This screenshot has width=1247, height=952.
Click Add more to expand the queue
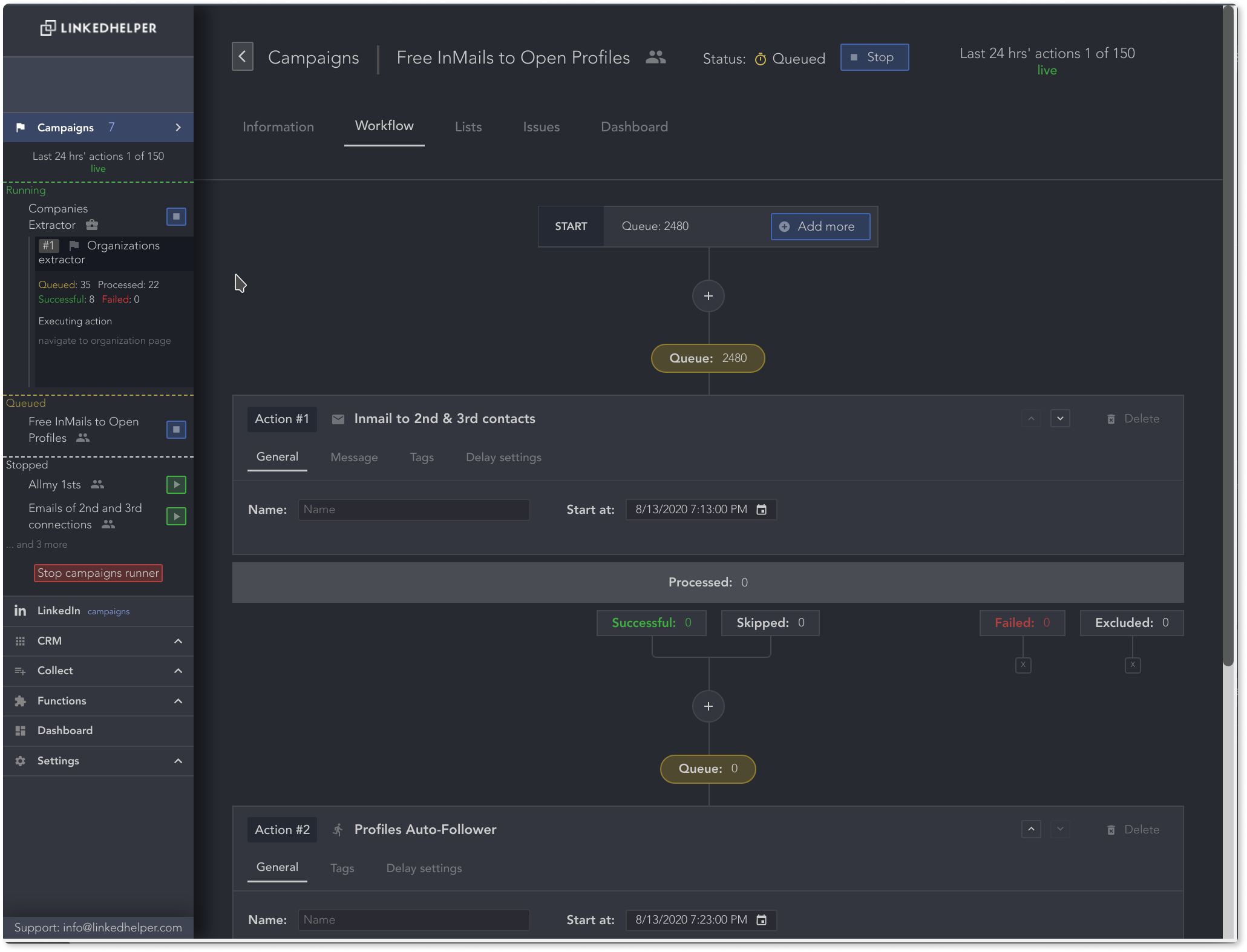(x=819, y=225)
